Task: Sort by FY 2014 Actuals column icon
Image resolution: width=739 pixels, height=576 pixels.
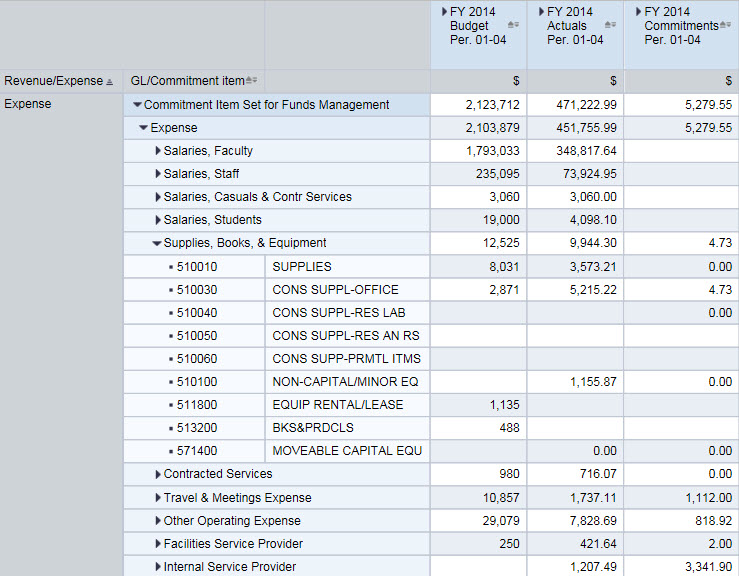Action: tap(610, 25)
